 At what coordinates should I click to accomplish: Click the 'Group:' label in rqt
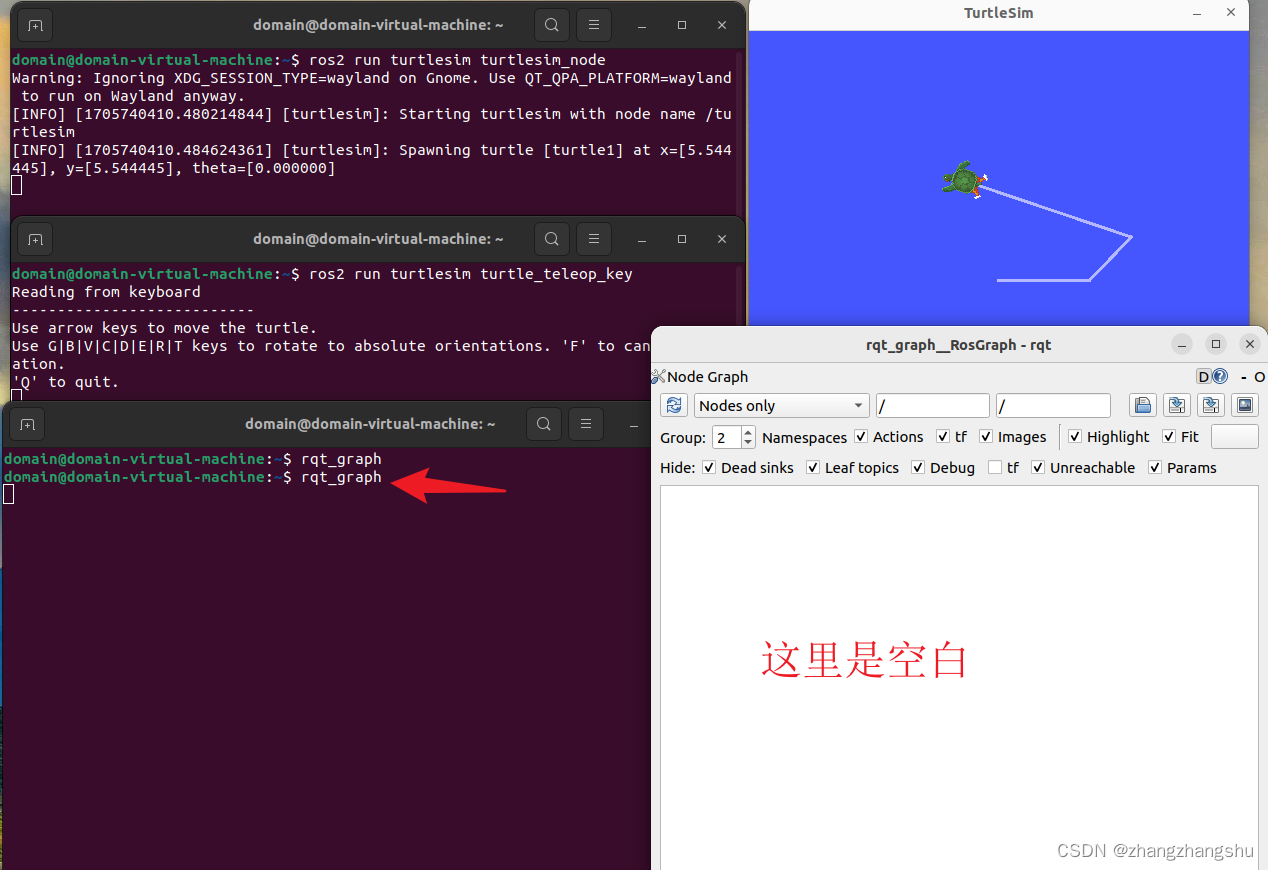683,437
